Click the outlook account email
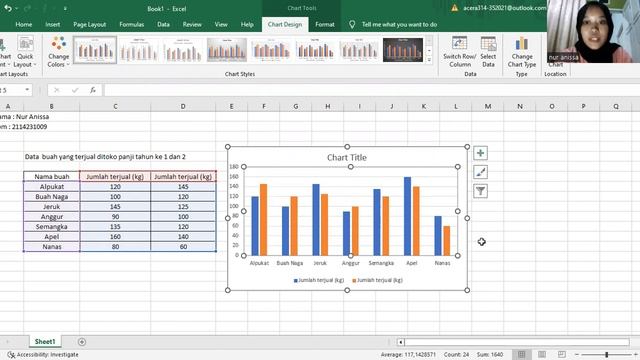 tap(504, 8)
